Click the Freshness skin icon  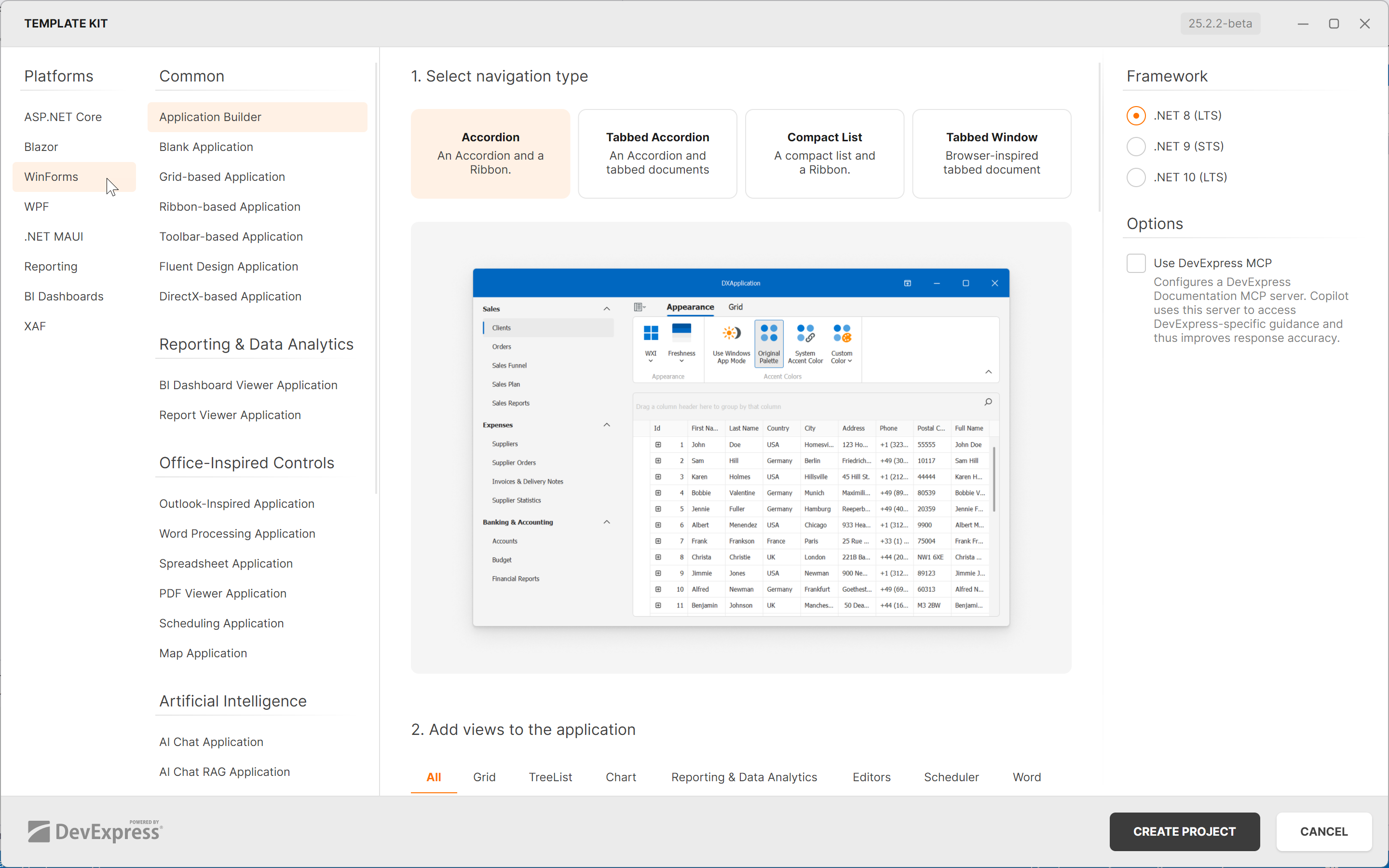coord(681,333)
